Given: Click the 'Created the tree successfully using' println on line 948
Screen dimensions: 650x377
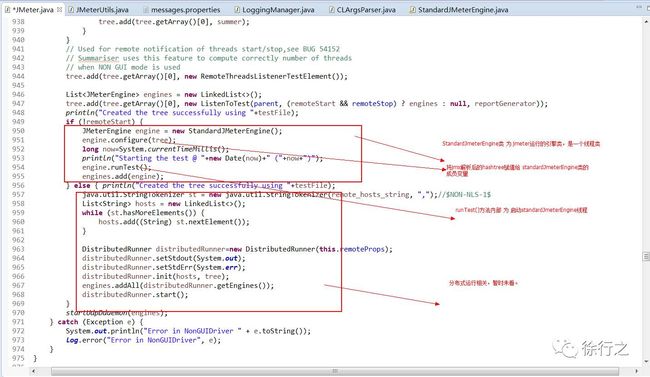Looking at the screenshot, I should (x=182, y=113).
